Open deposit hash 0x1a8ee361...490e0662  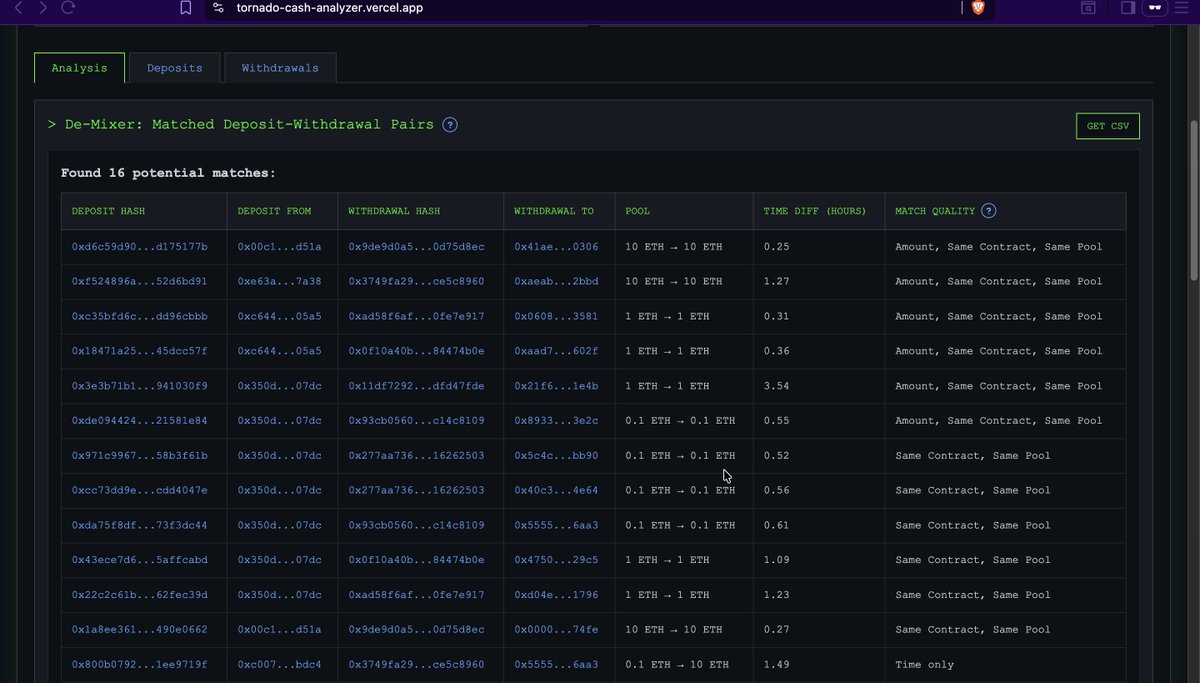[140, 630]
